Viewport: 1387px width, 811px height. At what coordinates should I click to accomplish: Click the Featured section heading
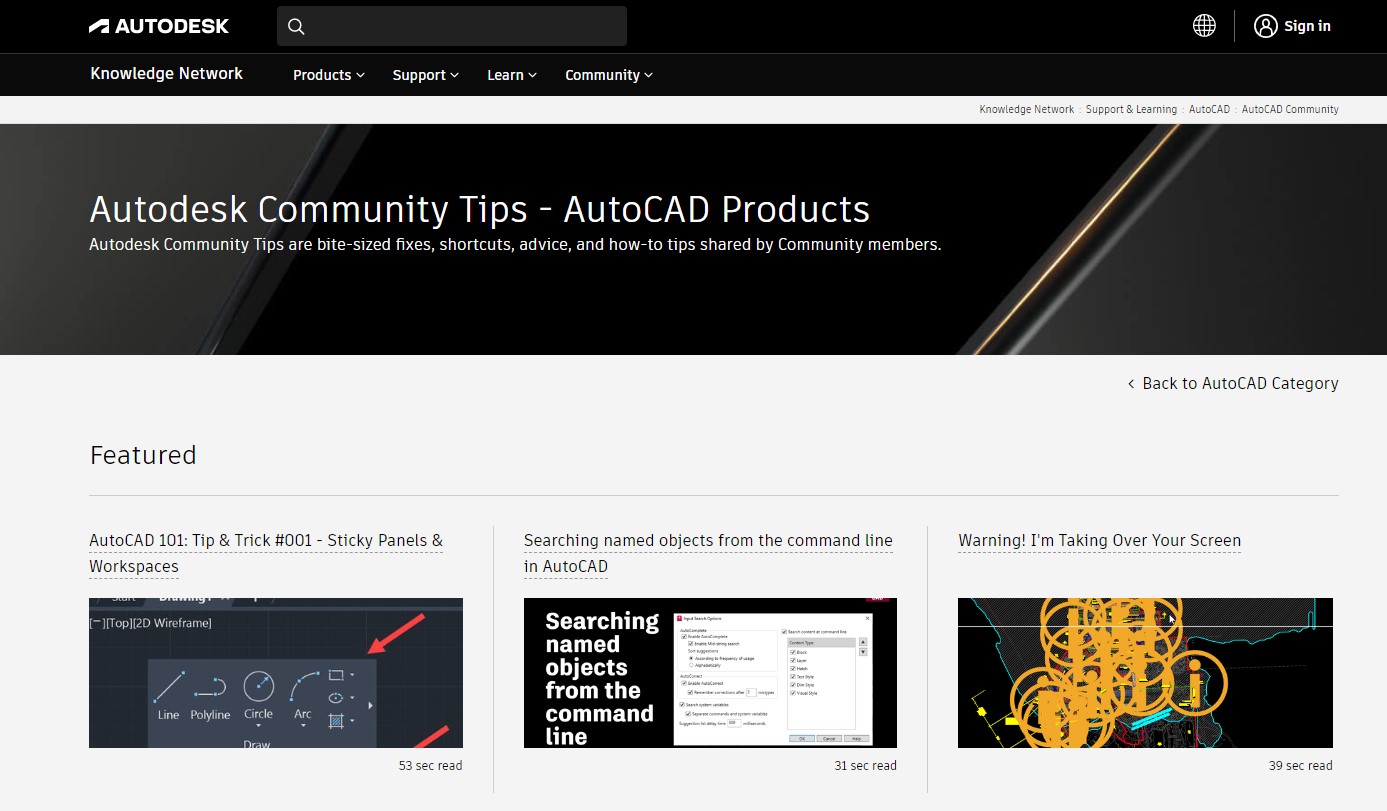click(143, 455)
